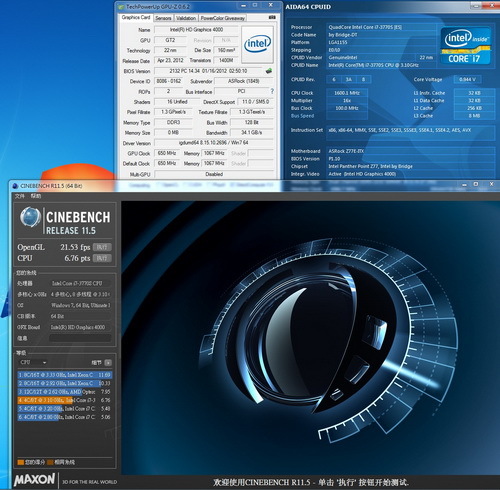Viewport: 500px width, 490px height.
Task: Click the Cinebench title bar icon
Action: pos(15,186)
